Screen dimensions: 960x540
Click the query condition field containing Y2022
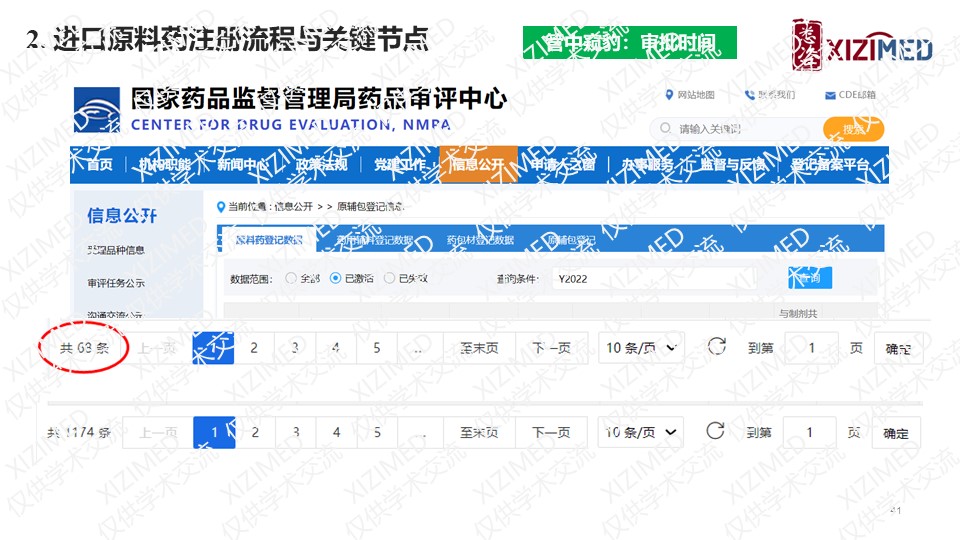660,279
